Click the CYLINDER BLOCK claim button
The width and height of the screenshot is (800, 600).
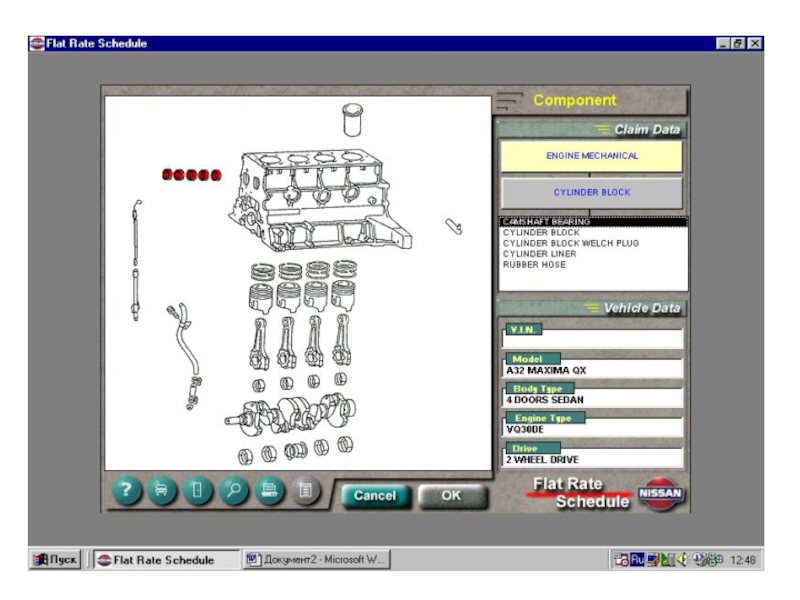(x=591, y=192)
